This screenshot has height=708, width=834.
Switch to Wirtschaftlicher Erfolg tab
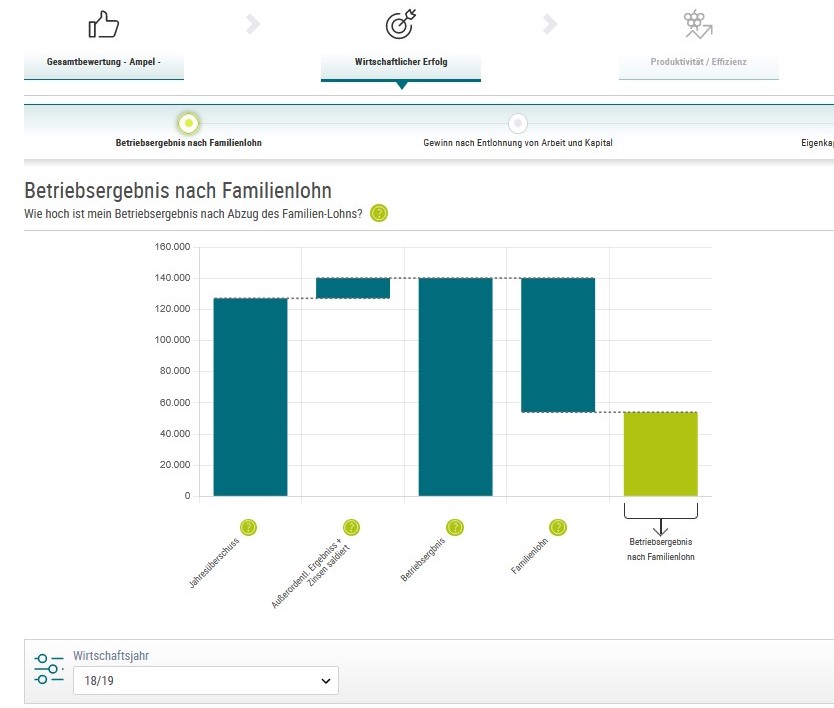click(x=401, y=62)
